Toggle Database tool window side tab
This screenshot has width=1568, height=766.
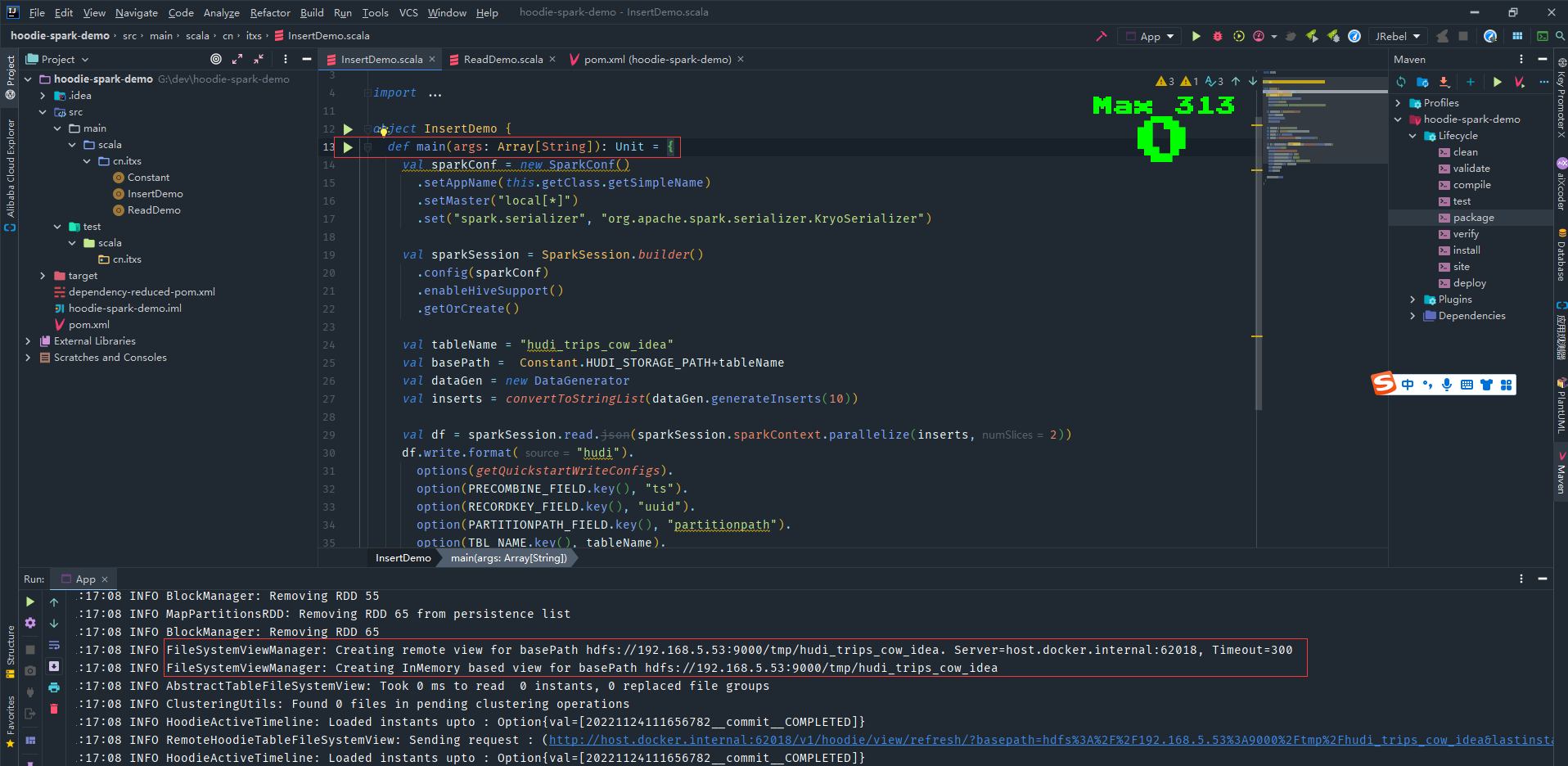1561,255
